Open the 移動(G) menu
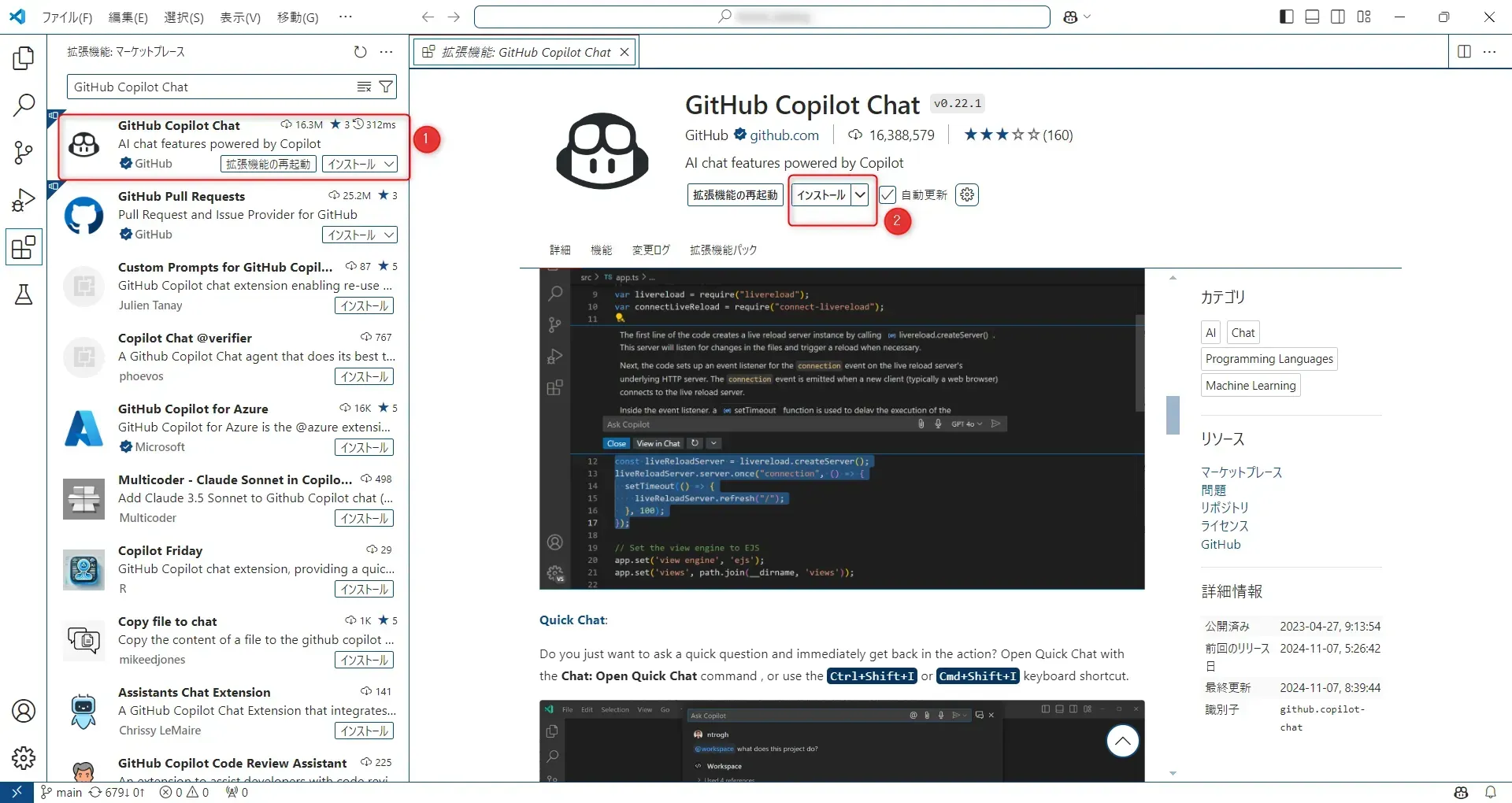The width and height of the screenshot is (1512, 803). (297, 17)
